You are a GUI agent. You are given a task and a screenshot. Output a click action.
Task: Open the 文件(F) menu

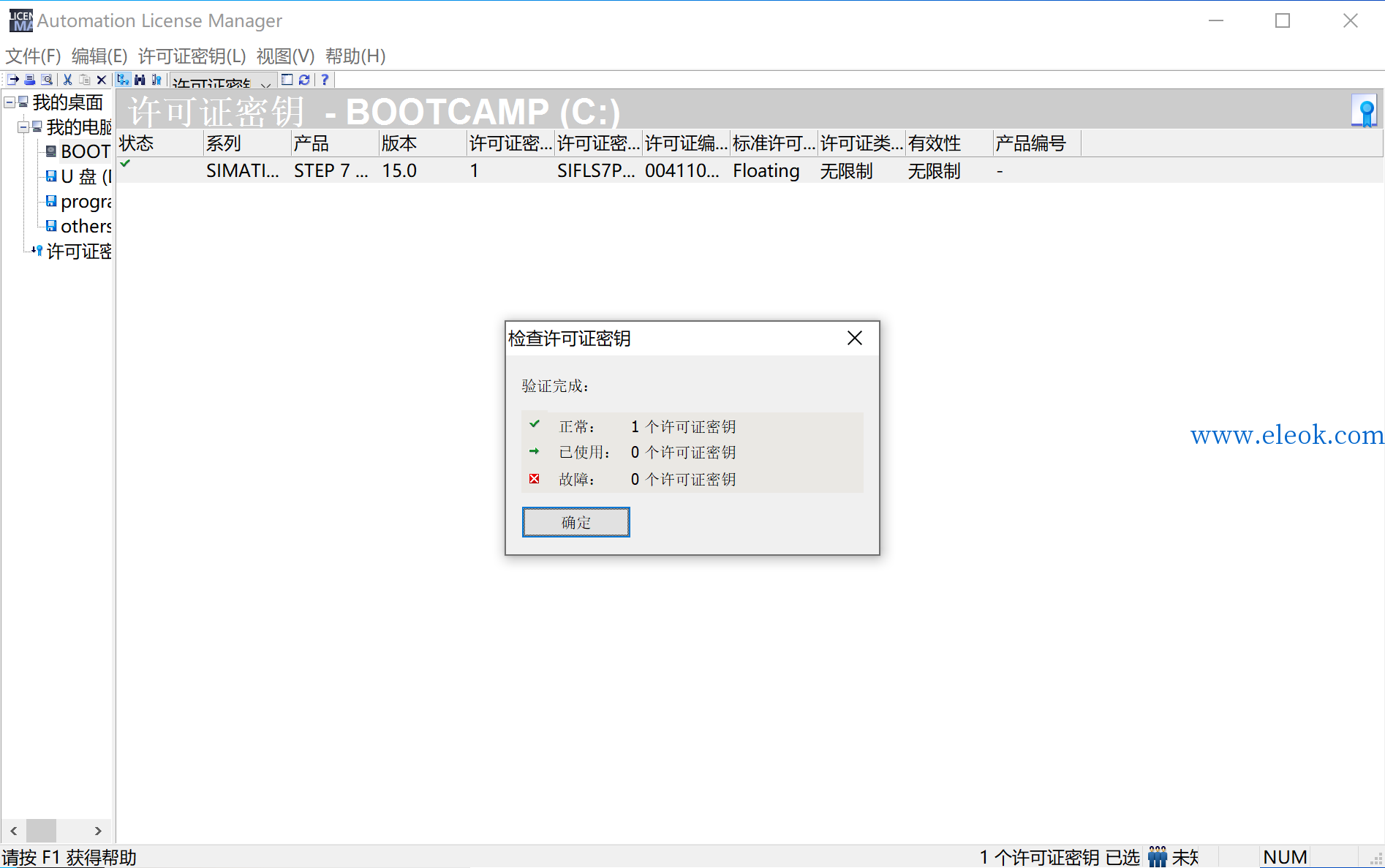pos(33,56)
